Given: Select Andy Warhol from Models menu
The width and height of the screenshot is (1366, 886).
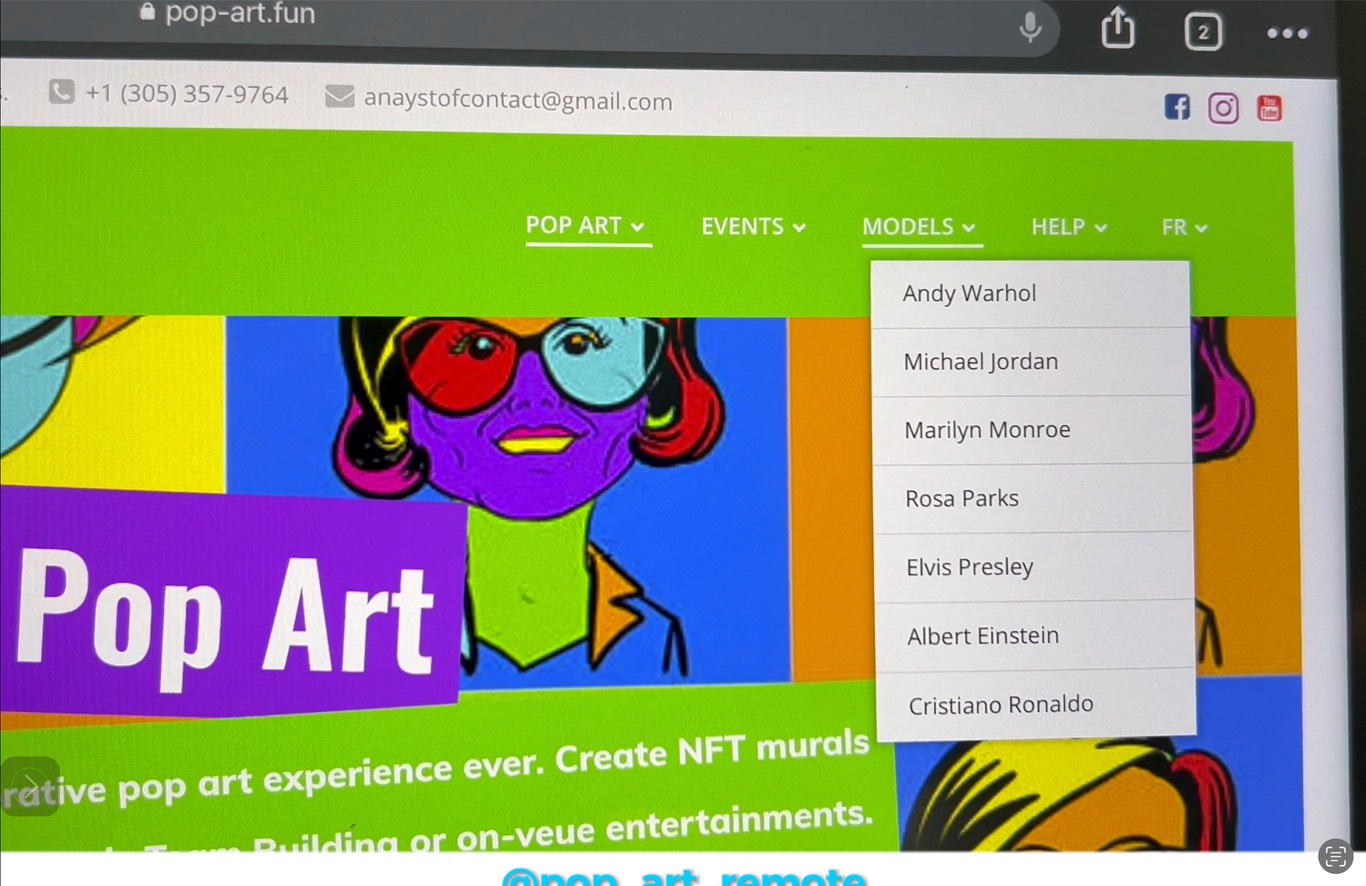Looking at the screenshot, I should coord(969,294).
